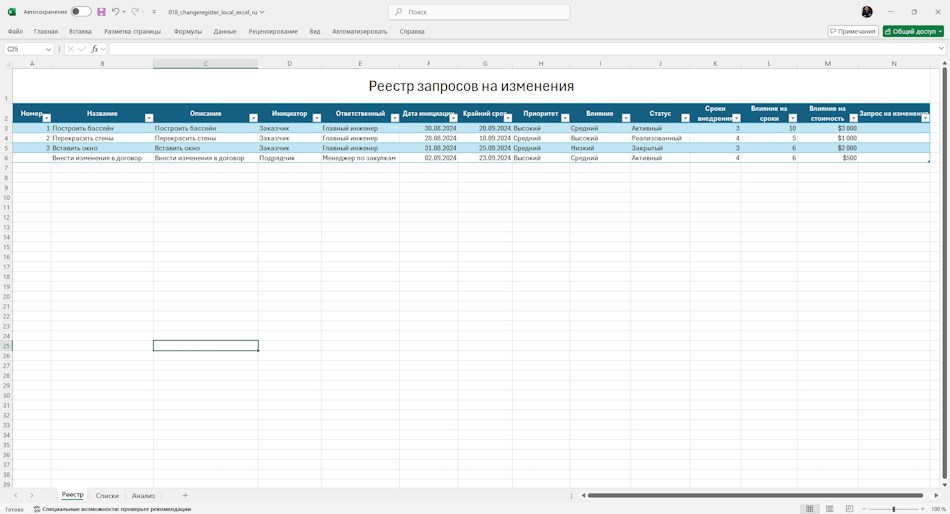Switch to the Главная ribbon tab

pos(46,32)
